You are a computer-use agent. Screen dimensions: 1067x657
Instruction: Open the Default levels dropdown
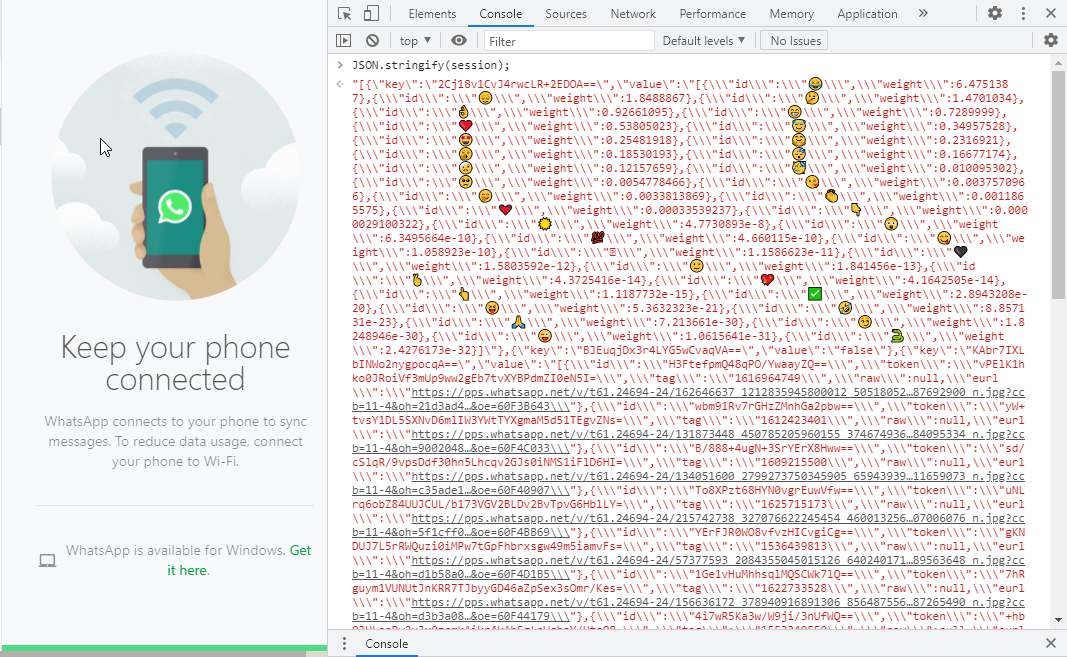[x=704, y=41]
